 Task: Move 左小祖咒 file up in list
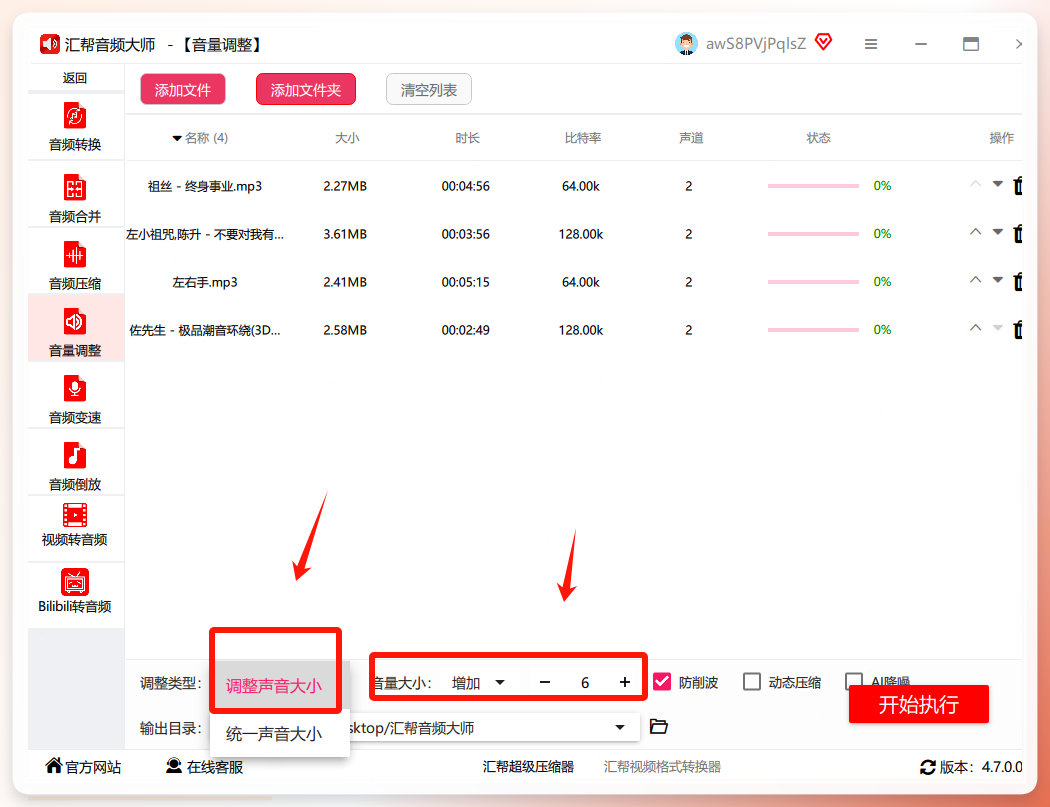pos(975,232)
